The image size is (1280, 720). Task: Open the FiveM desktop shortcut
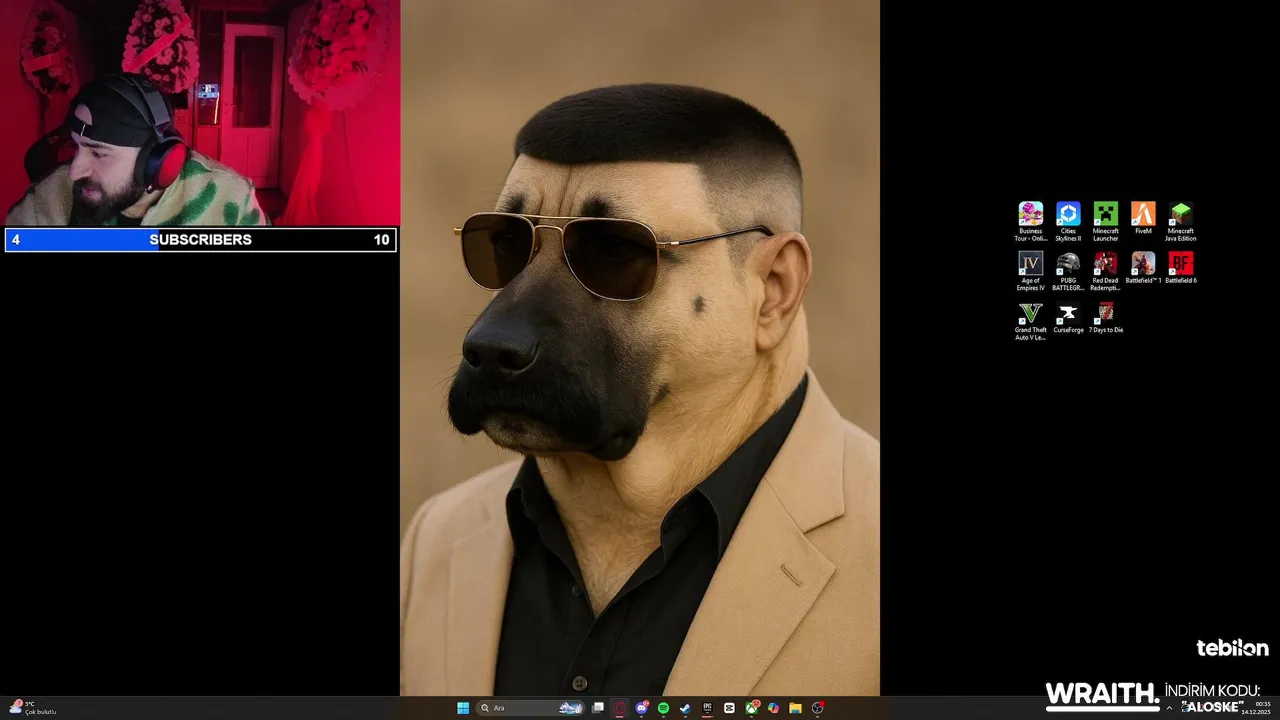(1143, 218)
